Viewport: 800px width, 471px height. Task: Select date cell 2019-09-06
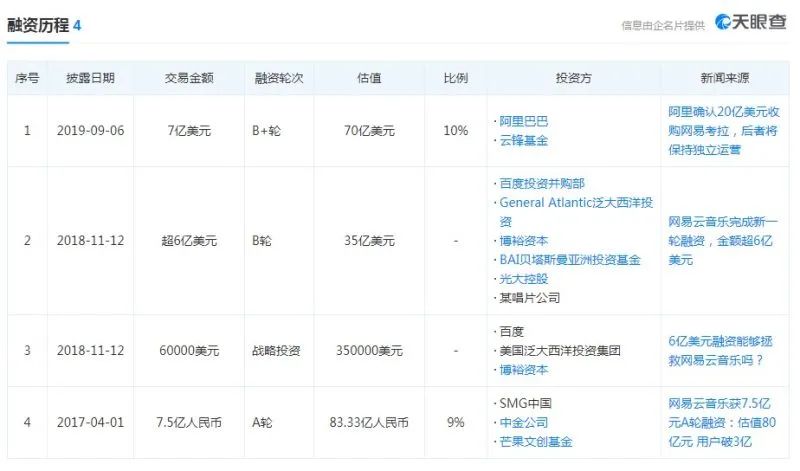(x=90, y=131)
